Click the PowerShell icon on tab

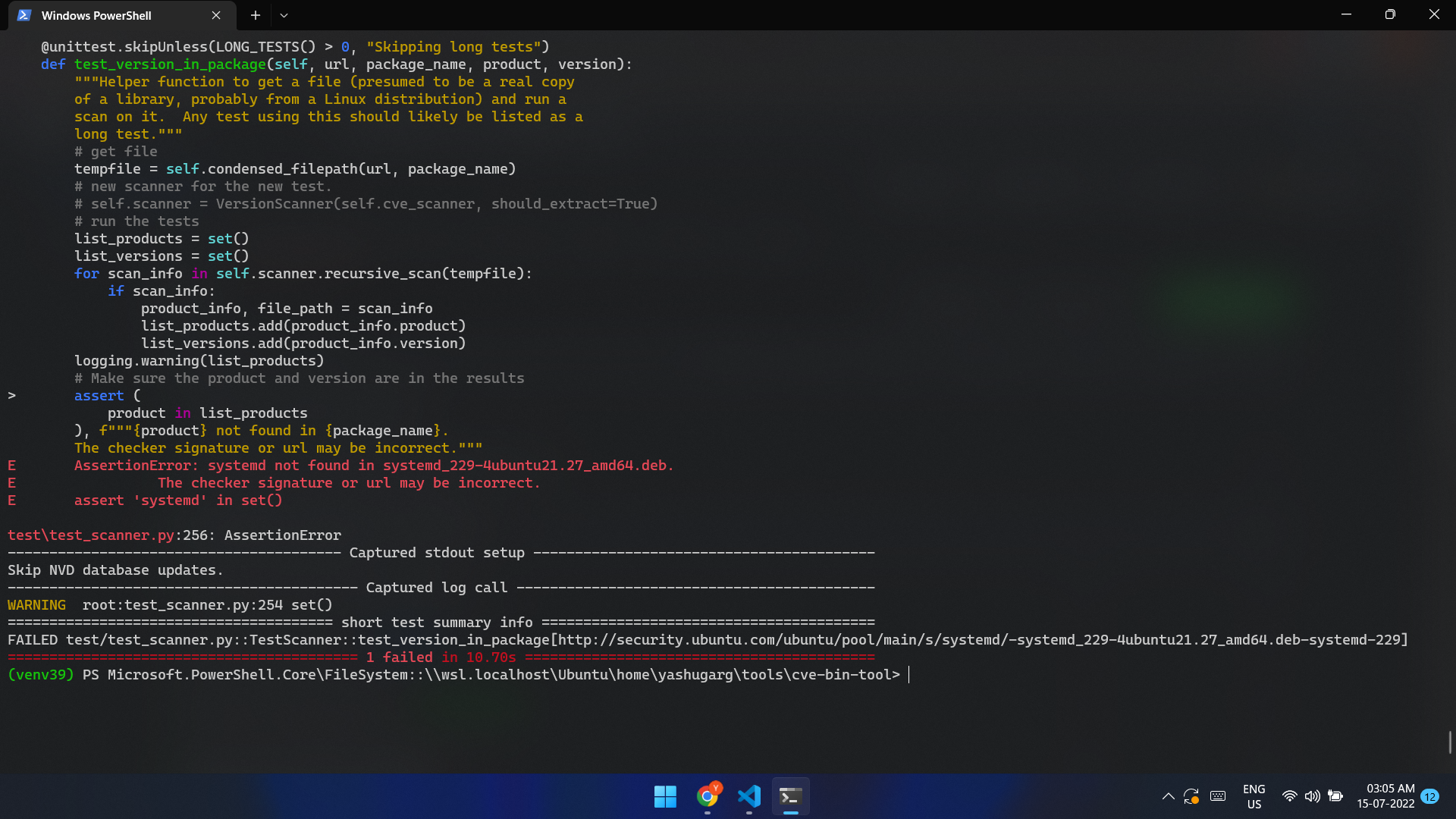(24, 15)
